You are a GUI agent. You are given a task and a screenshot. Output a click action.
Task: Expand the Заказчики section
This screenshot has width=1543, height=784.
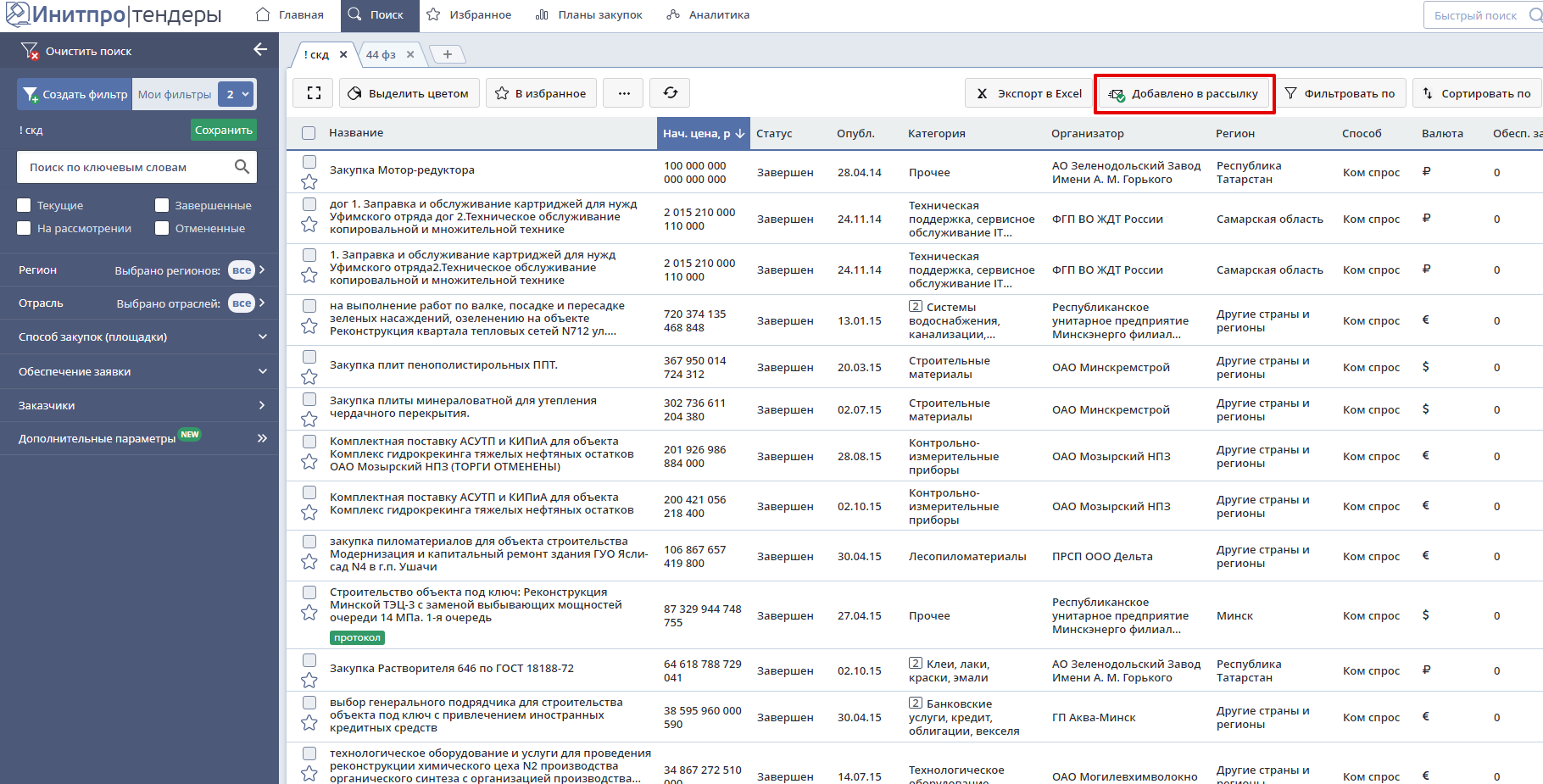[139, 405]
